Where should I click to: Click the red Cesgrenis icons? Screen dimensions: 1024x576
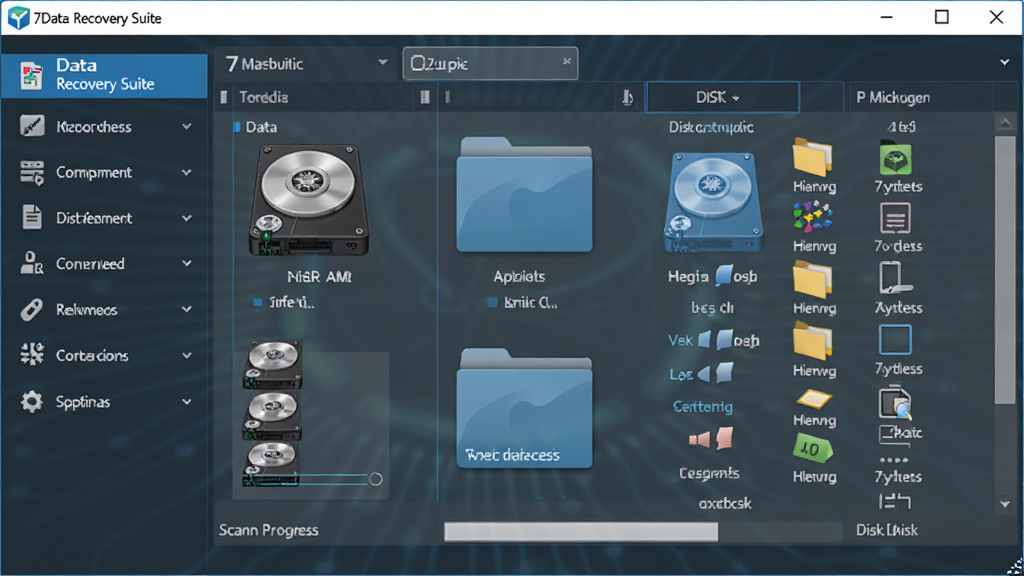tap(711, 439)
